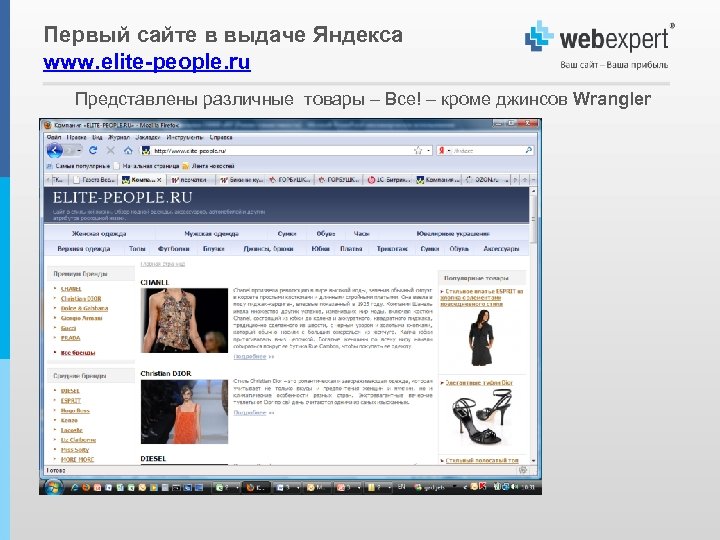Screen dimensions: 720x540
Task: Open Самые популярные bookmarks folder
Action: coord(79,166)
